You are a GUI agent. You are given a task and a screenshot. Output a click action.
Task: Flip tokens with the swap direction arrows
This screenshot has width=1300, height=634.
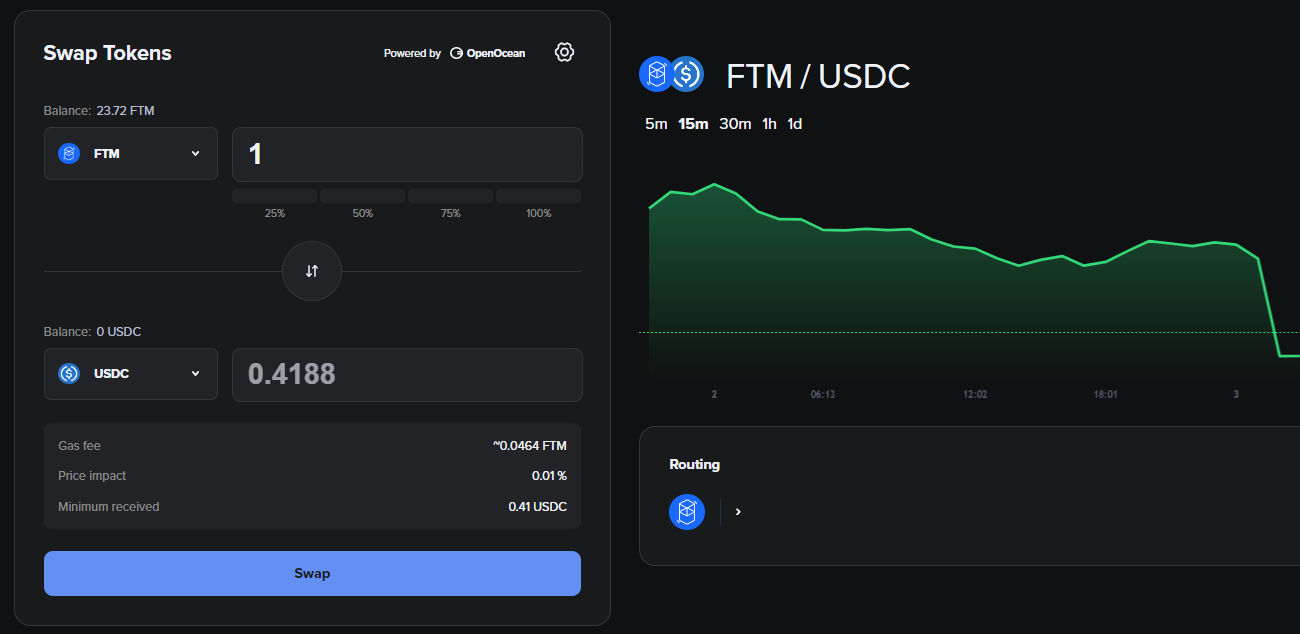(312, 271)
